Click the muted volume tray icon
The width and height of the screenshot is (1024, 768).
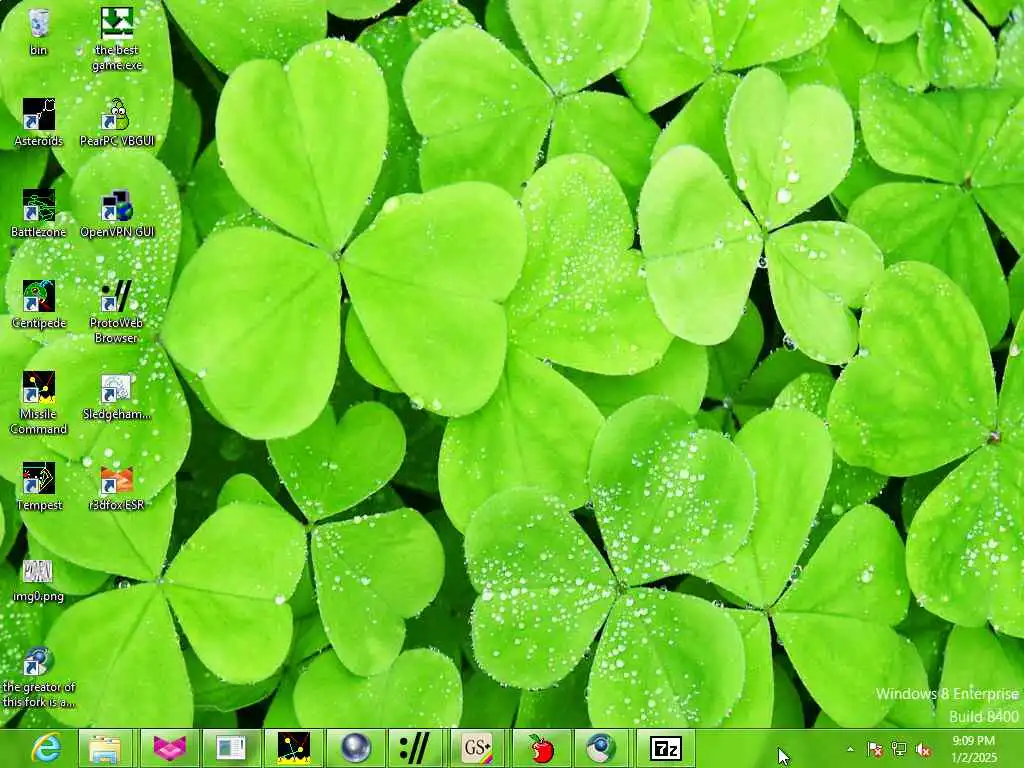(x=923, y=750)
